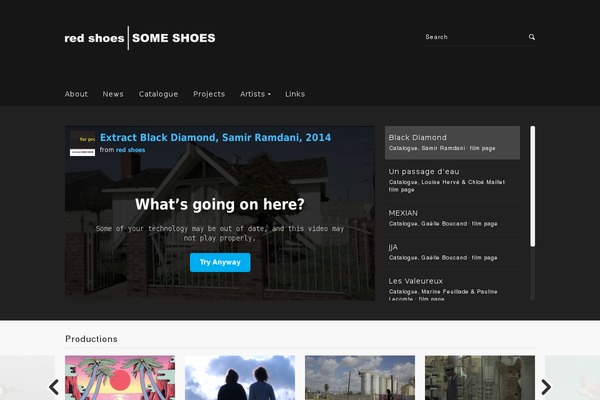Open the News menu item
The height and width of the screenshot is (400, 600).
(113, 94)
